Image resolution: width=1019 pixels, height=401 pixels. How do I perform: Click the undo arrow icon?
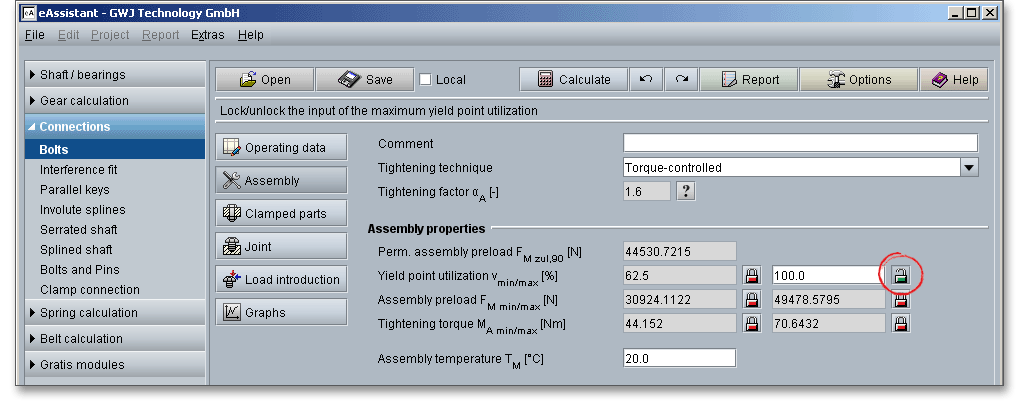tap(647, 80)
